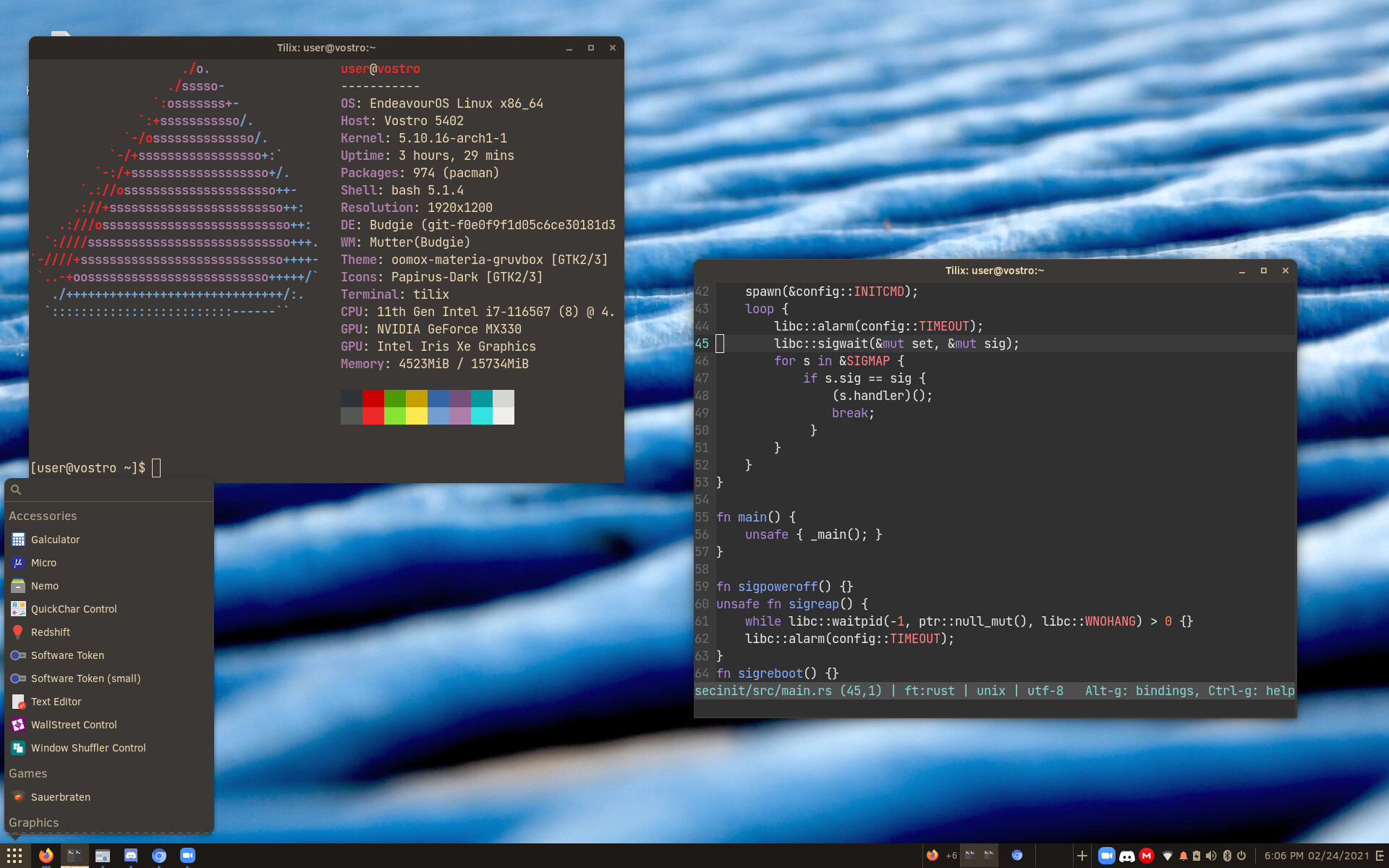This screenshot has width=1389, height=868.
Task: Click the Graphics category heading
Action: click(x=34, y=822)
